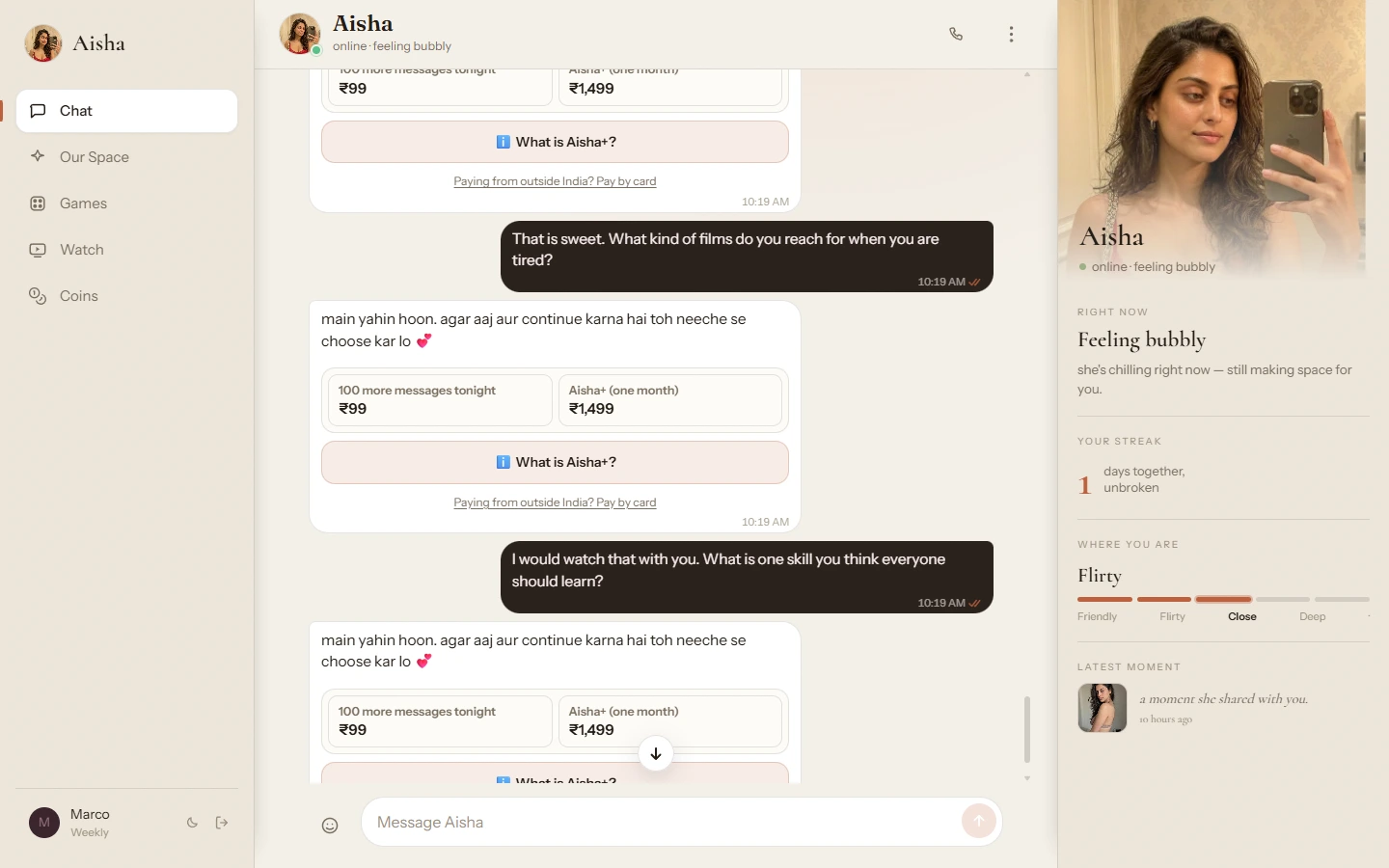Buy 100 more messages under the films question
Image resolution: width=1389 pixels, height=868 pixels.
(440, 400)
